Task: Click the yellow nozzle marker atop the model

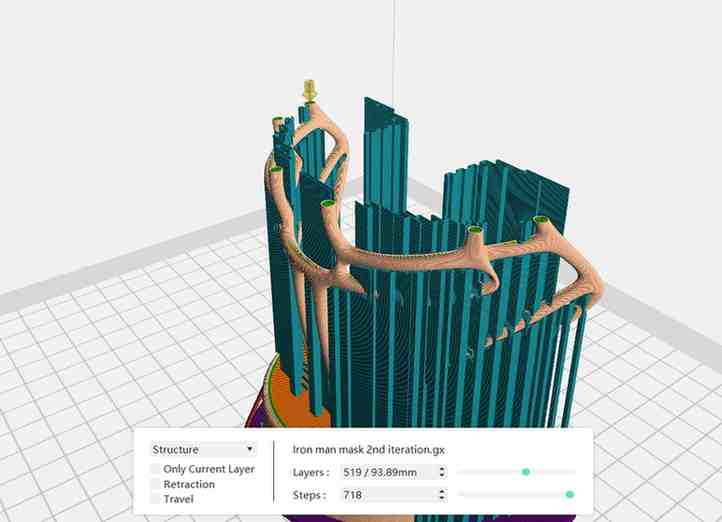Action: pos(309,90)
